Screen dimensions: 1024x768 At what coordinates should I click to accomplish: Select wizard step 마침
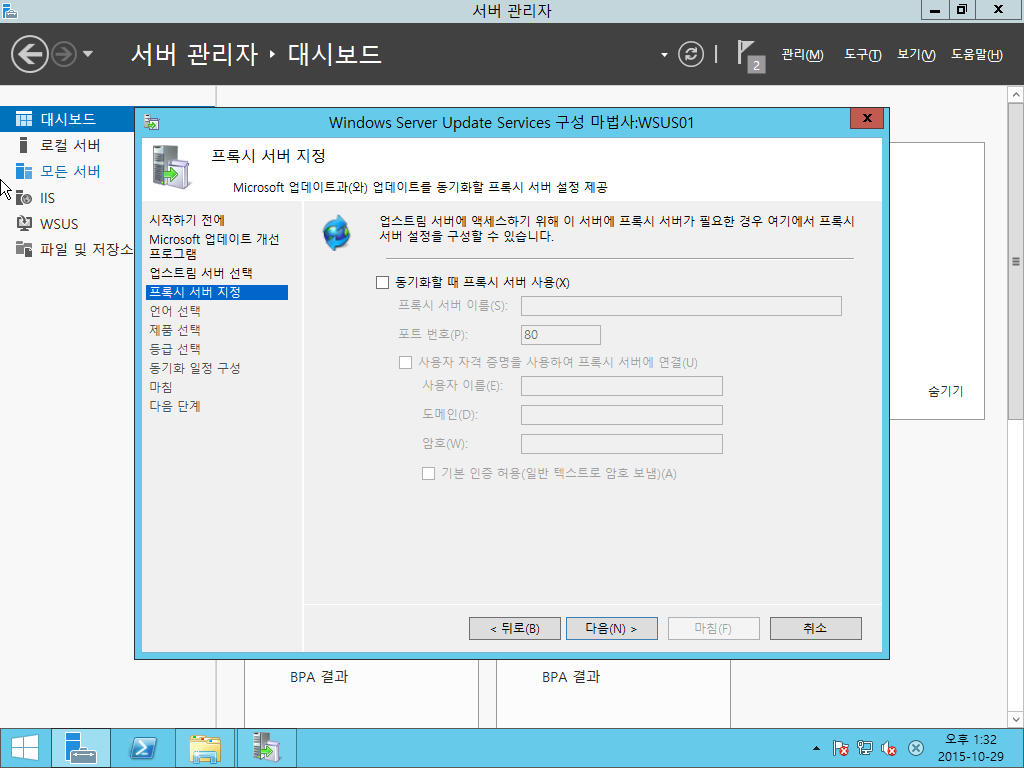[x=161, y=387]
